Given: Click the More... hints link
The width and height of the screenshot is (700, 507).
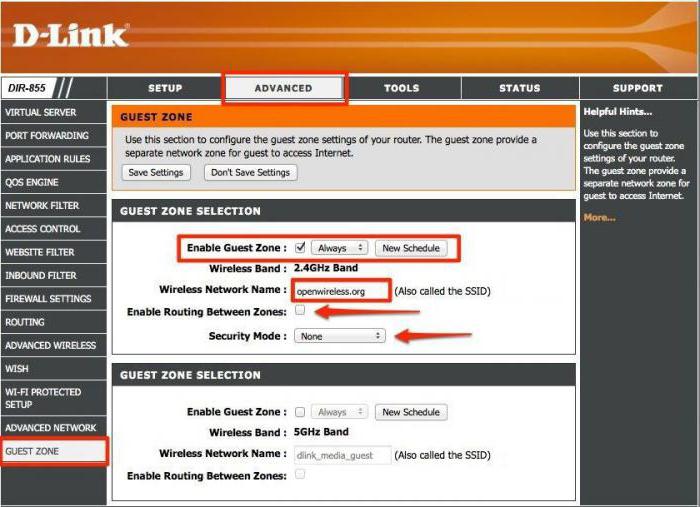Looking at the screenshot, I should (599, 217).
